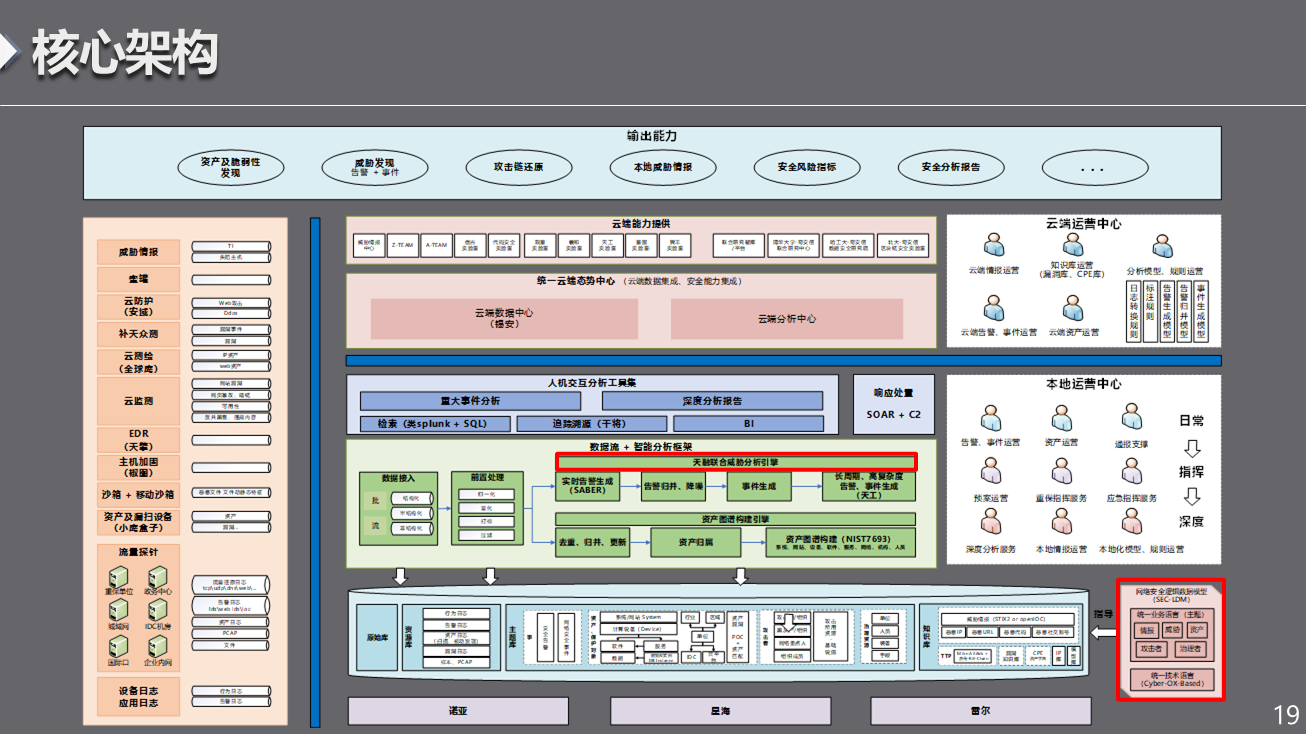Select the 重保指挥服务 person icon
1306x734 pixels.
pos(1062,472)
